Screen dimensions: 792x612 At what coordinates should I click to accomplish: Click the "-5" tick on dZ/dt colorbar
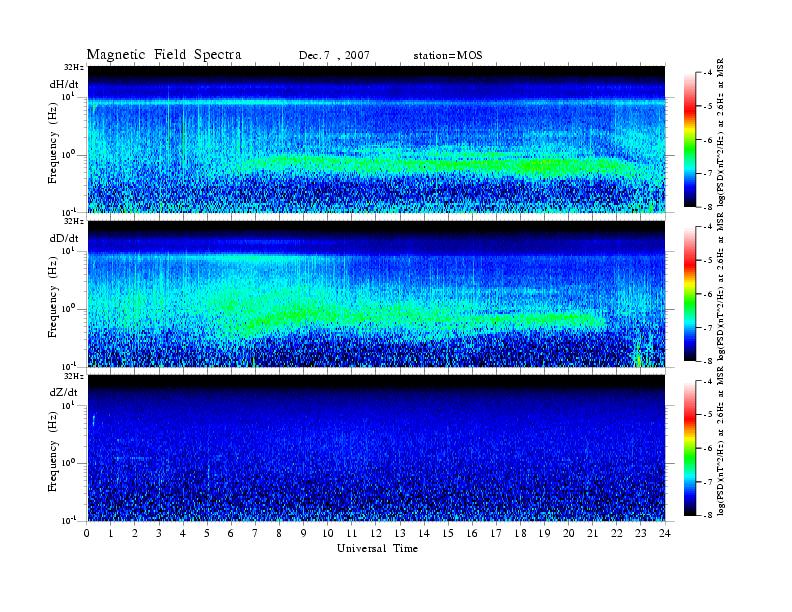[708, 415]
